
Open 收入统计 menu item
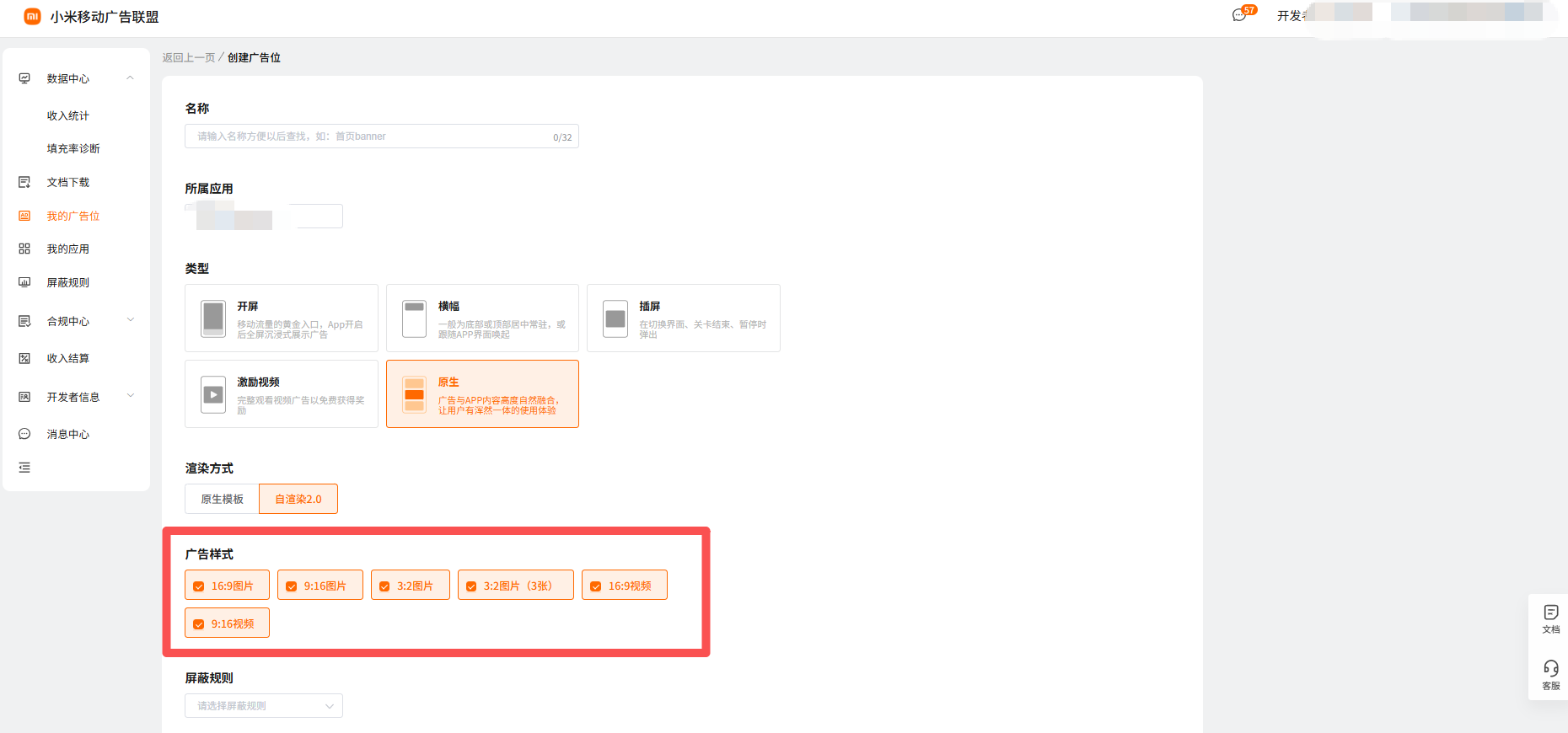(67, 116)
